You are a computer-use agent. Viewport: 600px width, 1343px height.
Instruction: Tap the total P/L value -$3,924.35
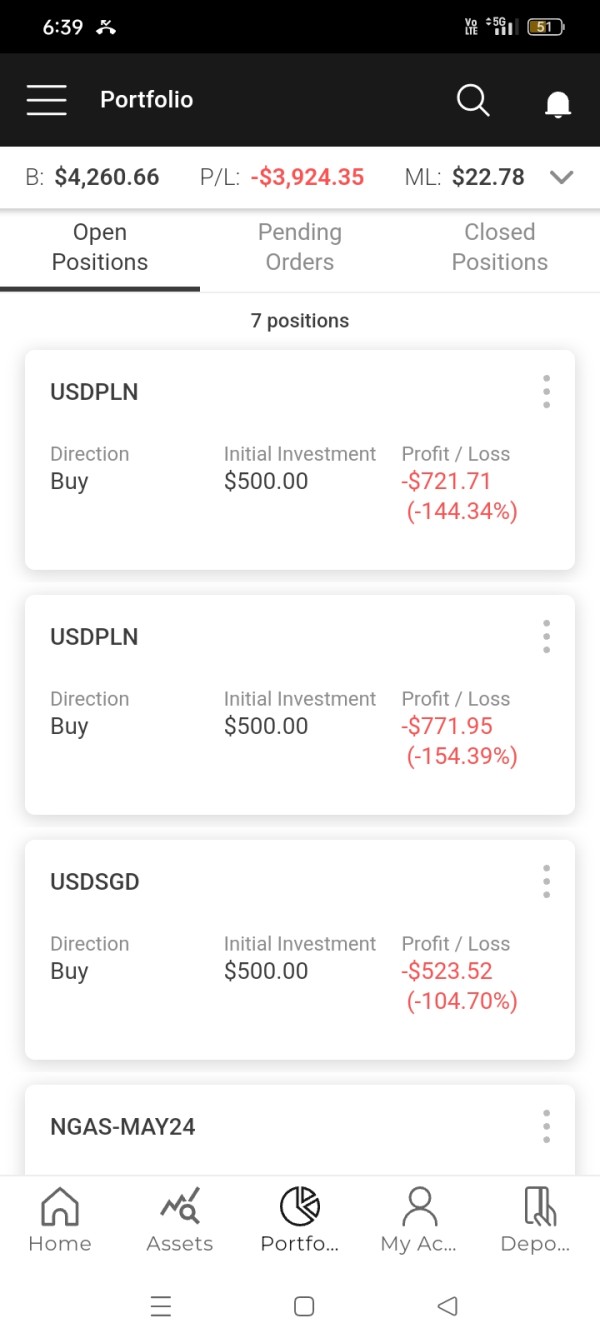coord(307,178)
